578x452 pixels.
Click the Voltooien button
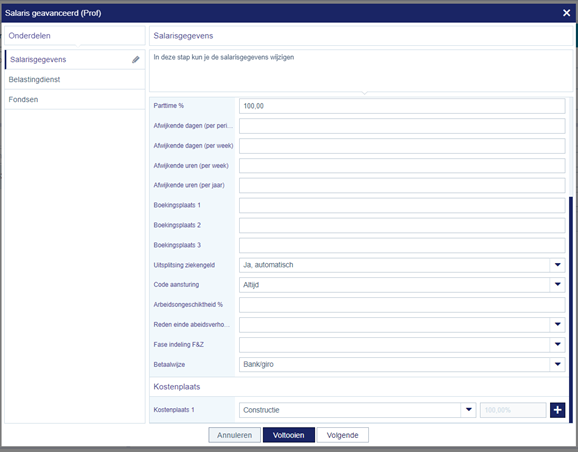point(289,435)
